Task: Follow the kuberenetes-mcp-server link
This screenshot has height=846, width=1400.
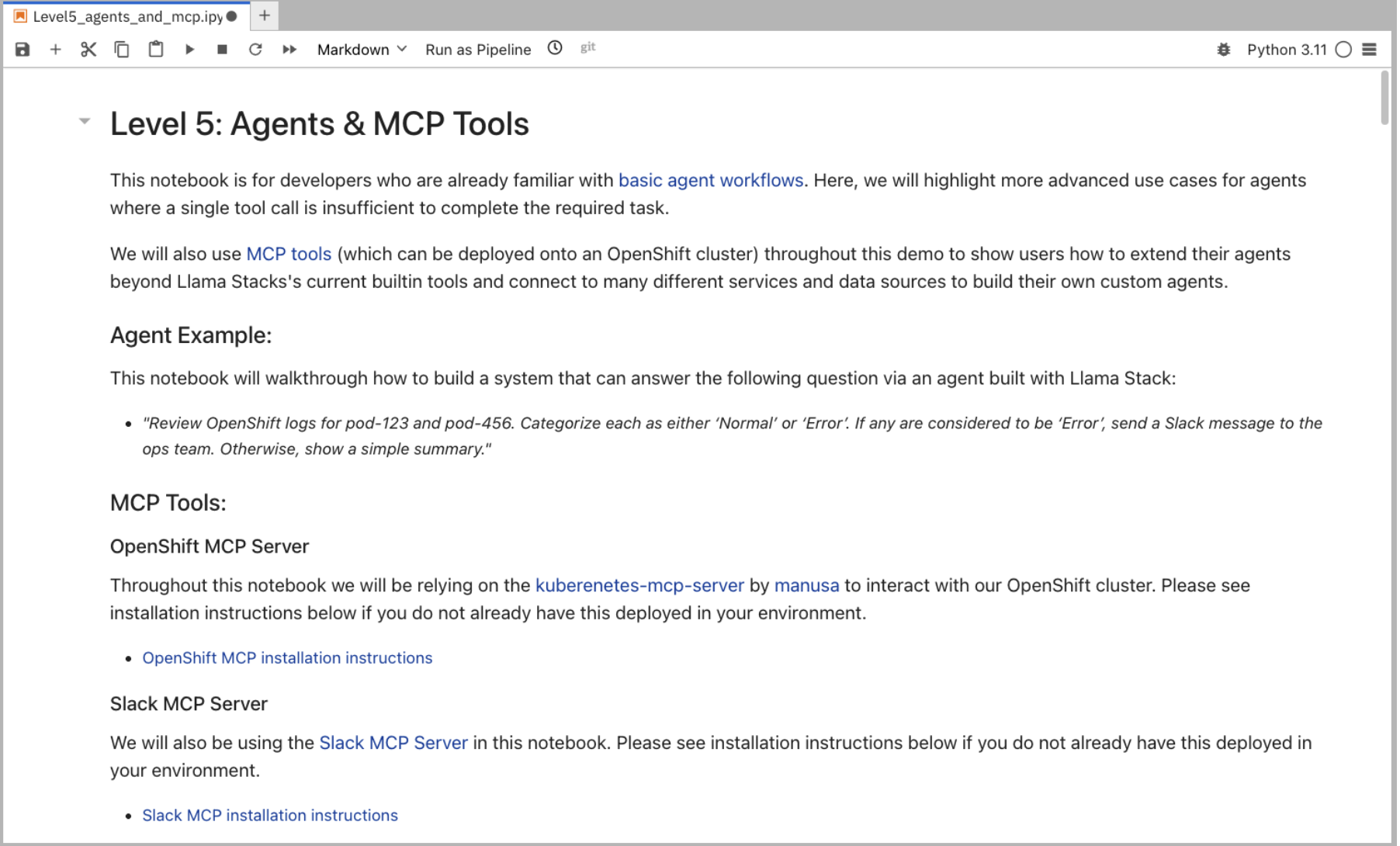Action: coord(639,585)
